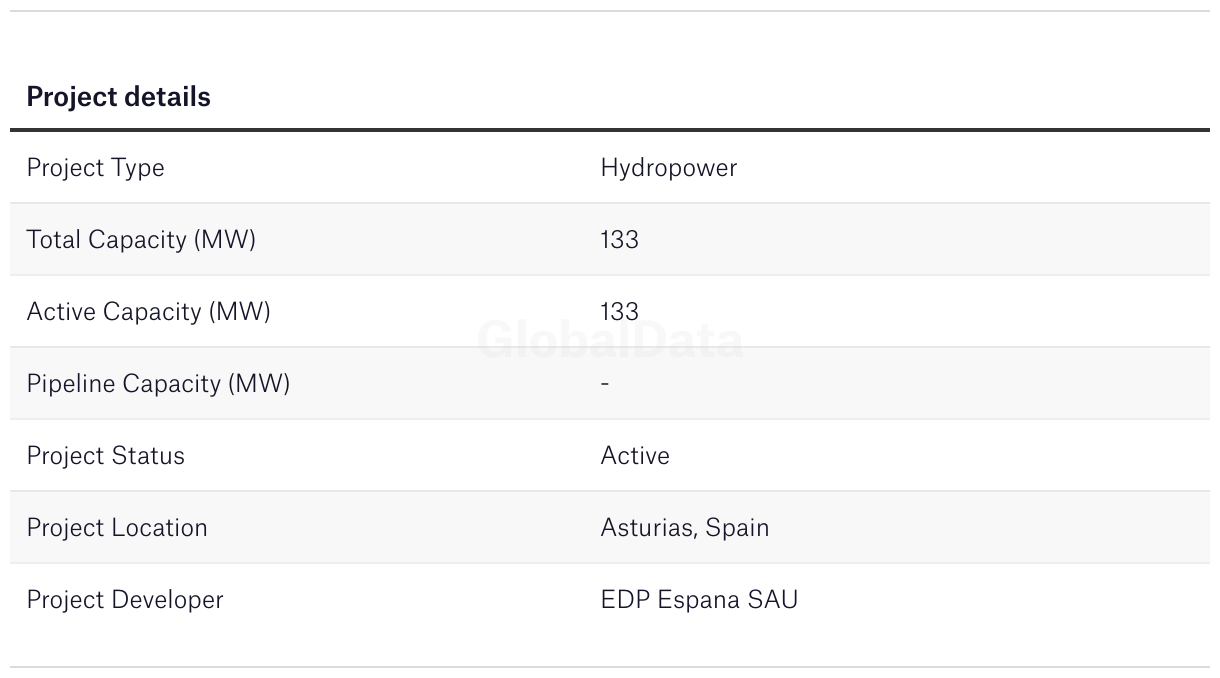
Task: Click the Asturias, Spain location text
Action: click(x=685, y=528)
